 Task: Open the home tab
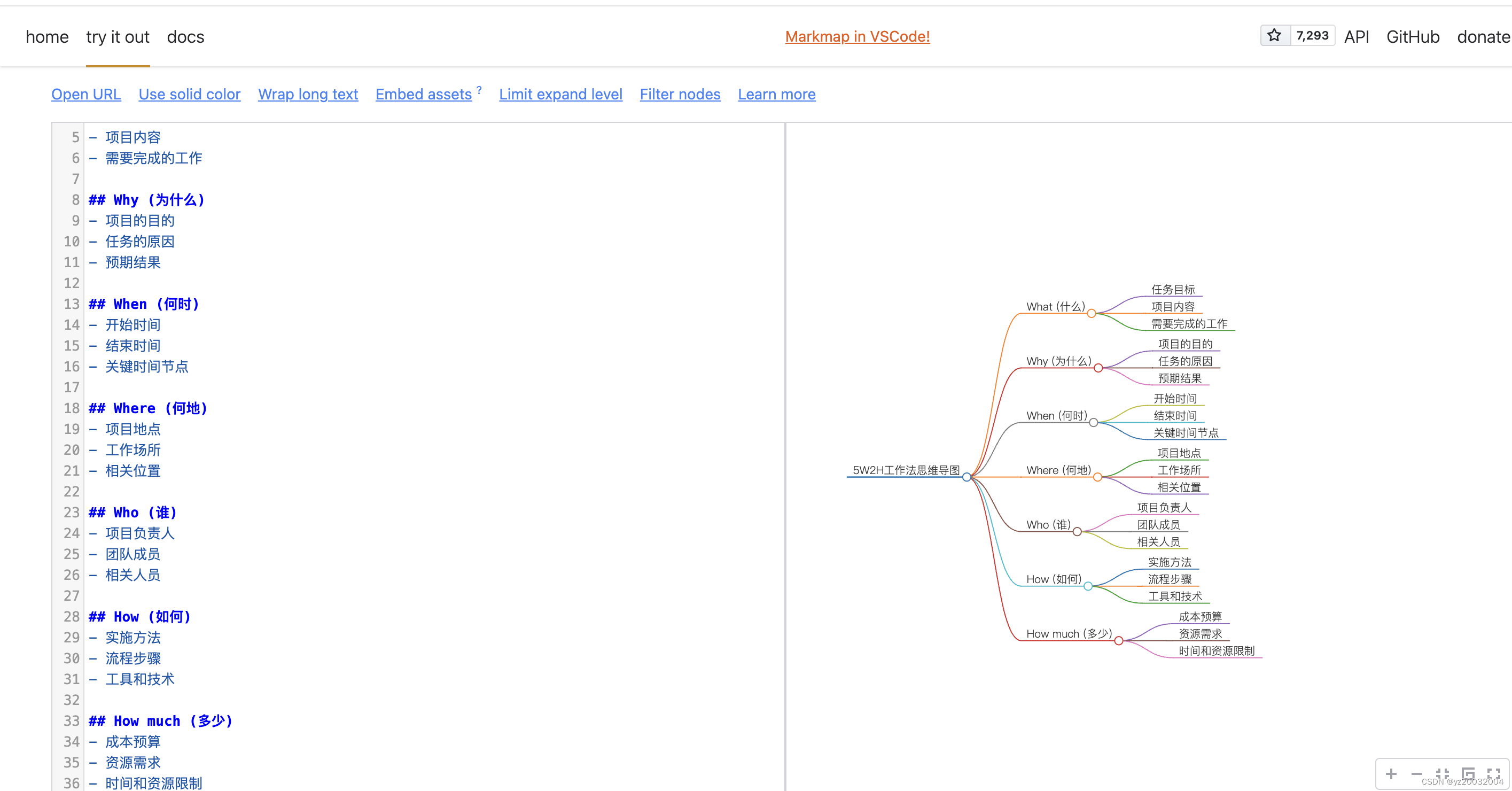[x=47, y=37]
